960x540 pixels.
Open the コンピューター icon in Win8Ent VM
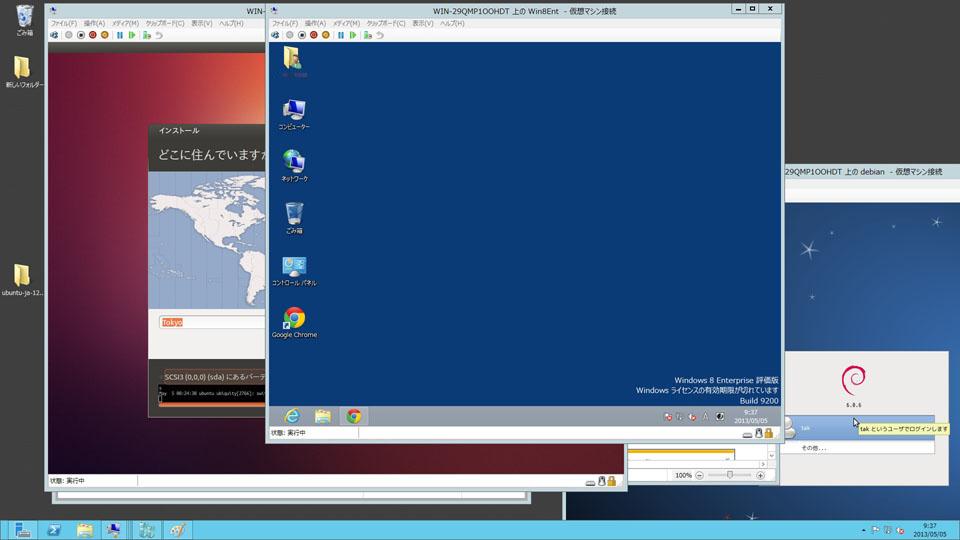coord(294,111)
